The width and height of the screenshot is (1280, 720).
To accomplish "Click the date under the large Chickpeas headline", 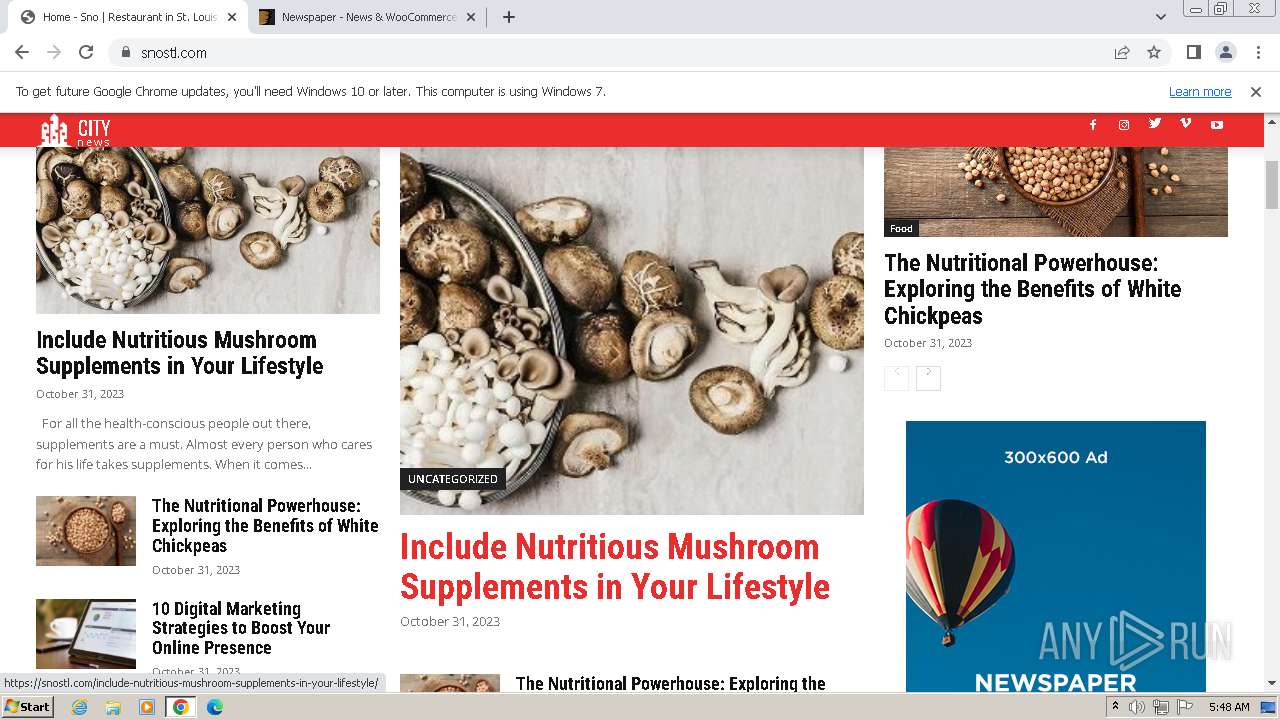I will click(x=928, y=343).
